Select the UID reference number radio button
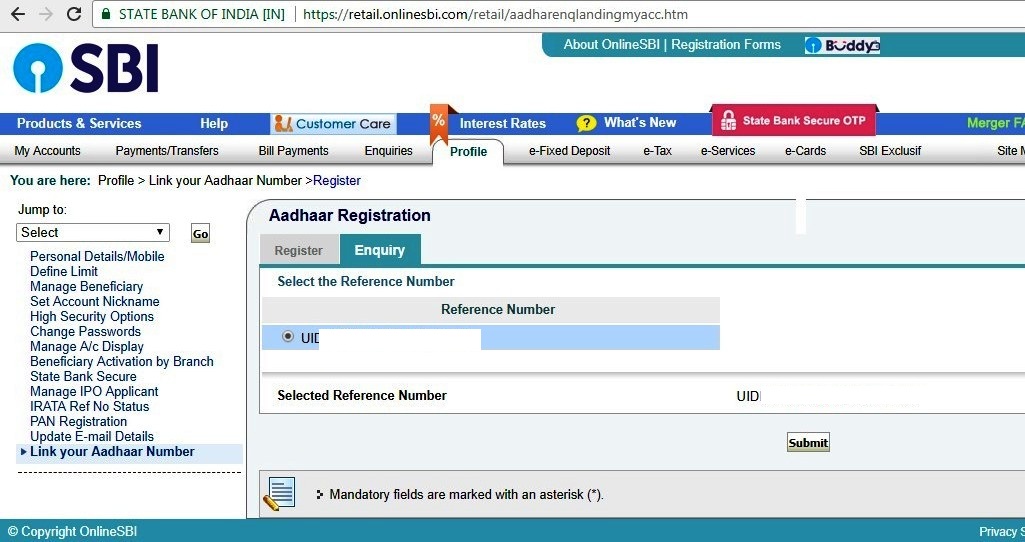 click(288, 337)
